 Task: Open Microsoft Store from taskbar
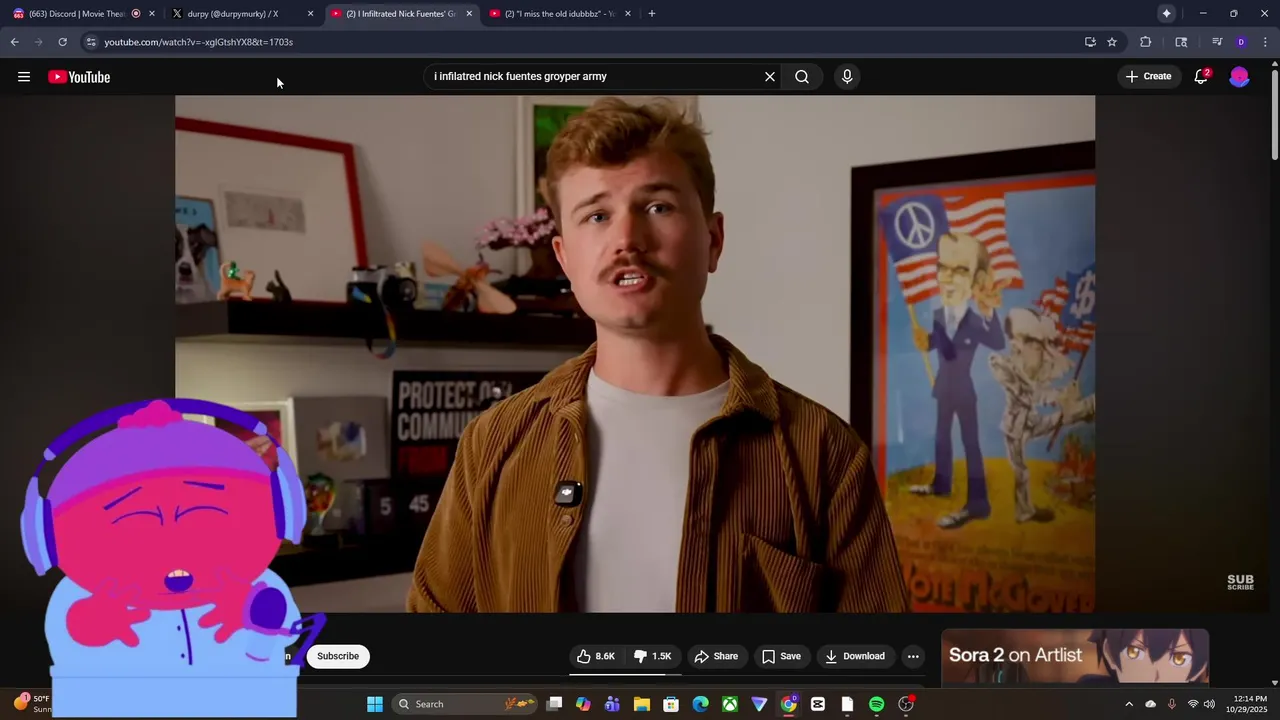pos(671,704)
